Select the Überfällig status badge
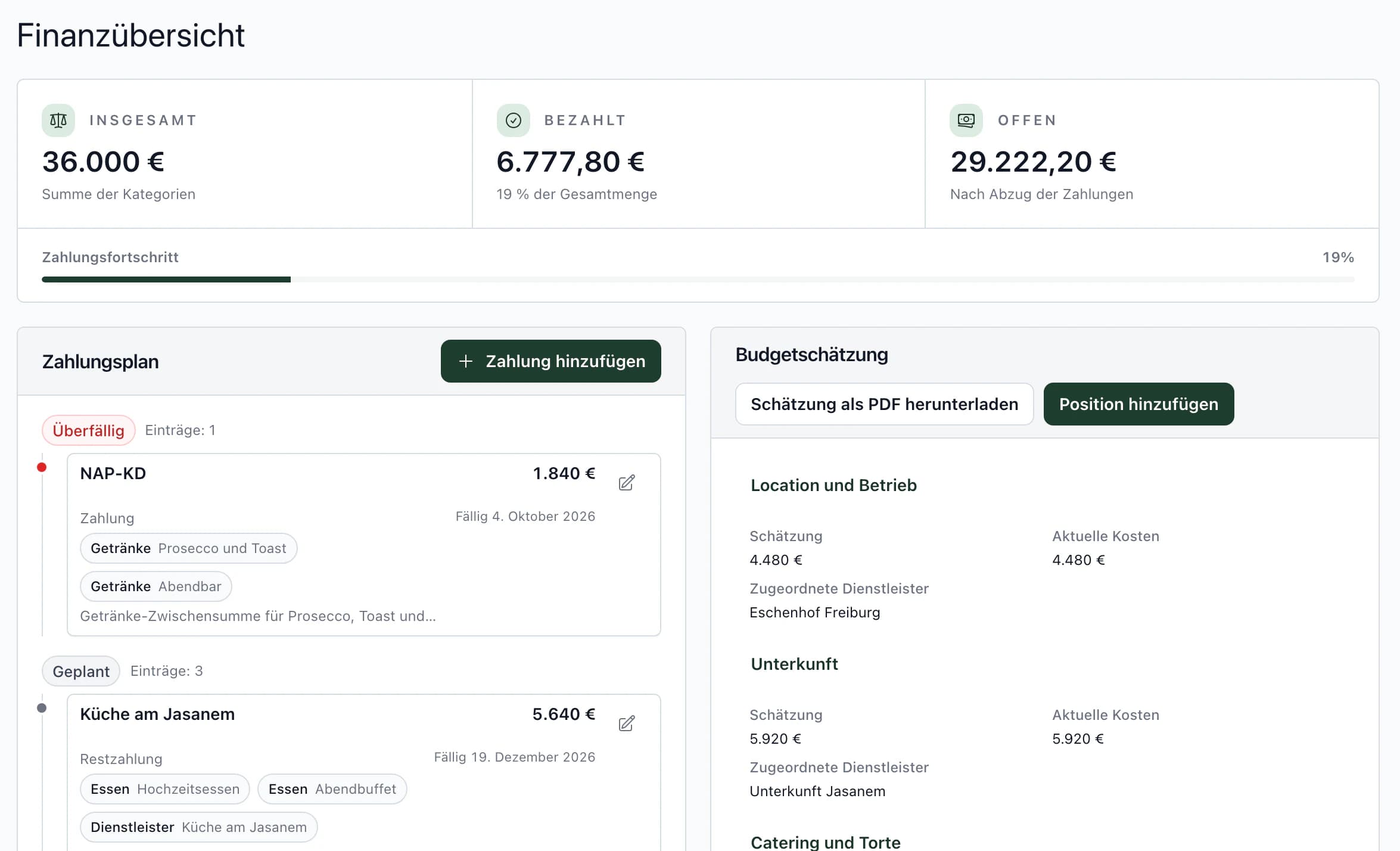The width and height of the screenshot is (1400, 851). (x=89, y=430)
